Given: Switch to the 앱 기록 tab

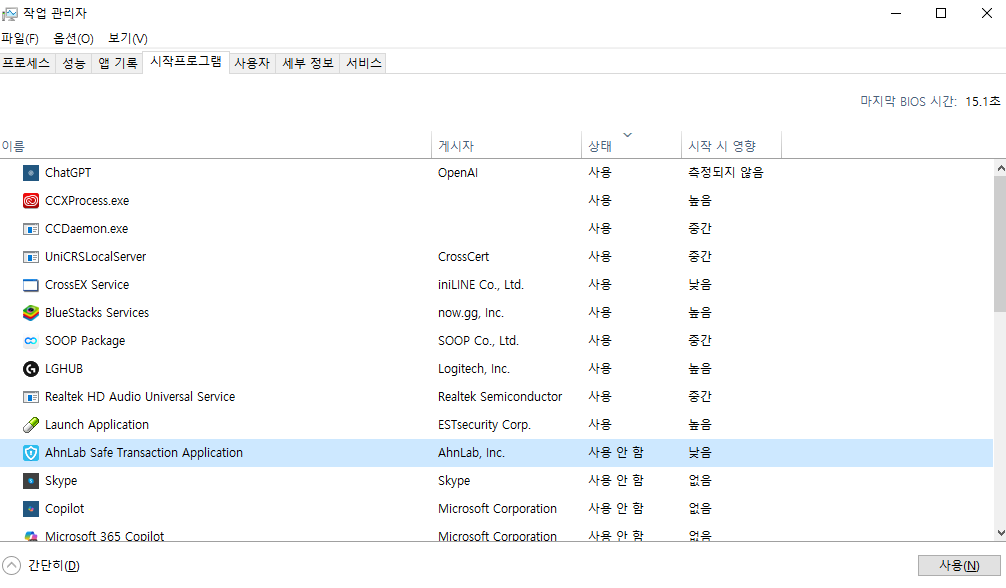Looking at the screenshot, I should coord(118,63).
